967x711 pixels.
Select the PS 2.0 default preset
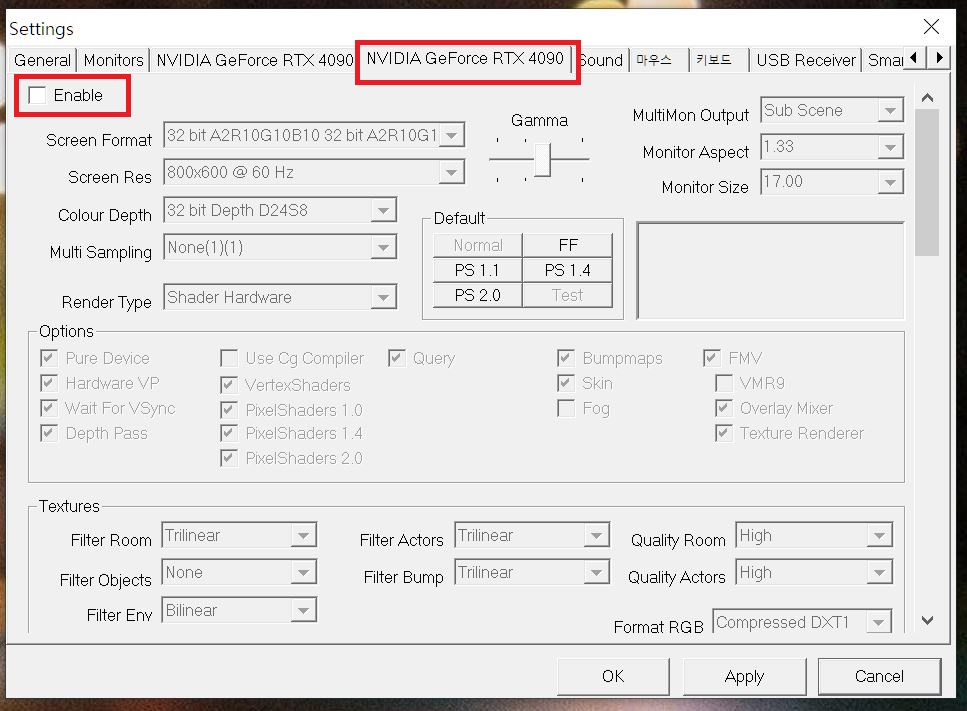click(478, 295)
